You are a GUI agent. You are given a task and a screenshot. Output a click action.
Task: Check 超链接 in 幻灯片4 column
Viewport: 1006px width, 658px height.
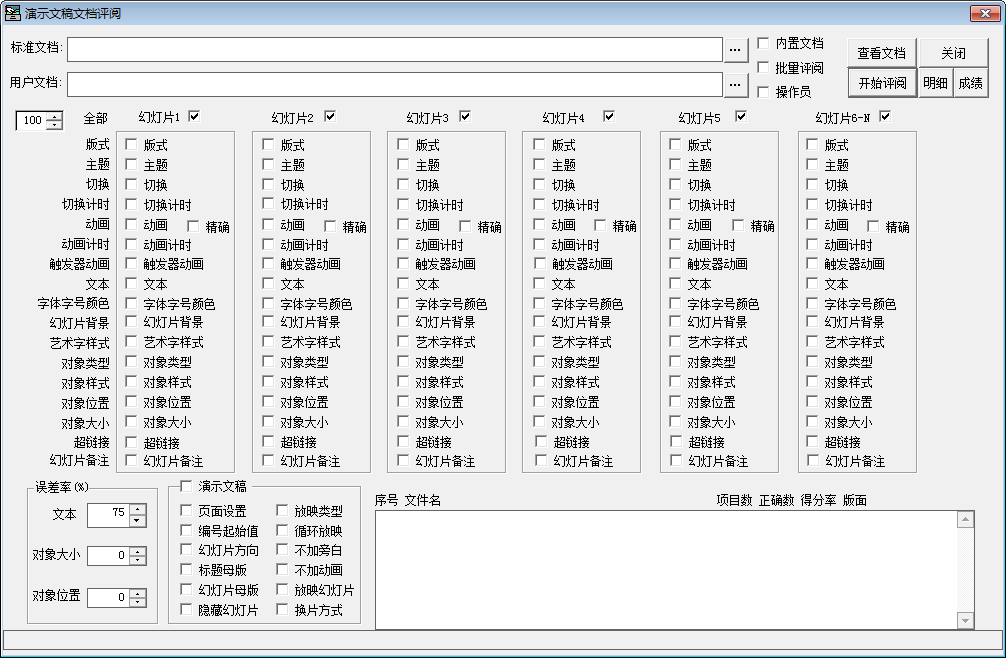click(x=540, y=441)
